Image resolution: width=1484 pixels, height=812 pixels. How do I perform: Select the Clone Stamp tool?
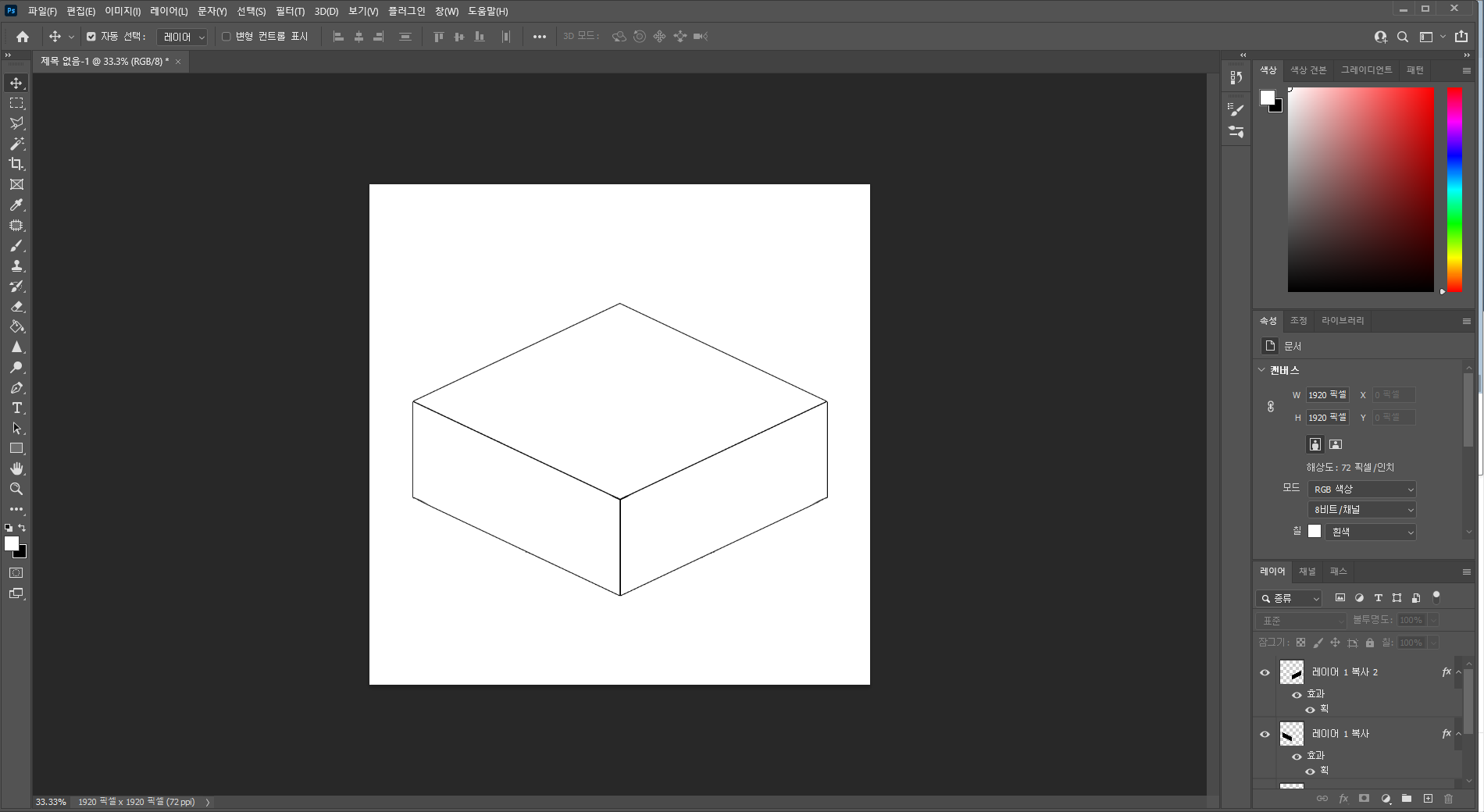click(16, 265)
